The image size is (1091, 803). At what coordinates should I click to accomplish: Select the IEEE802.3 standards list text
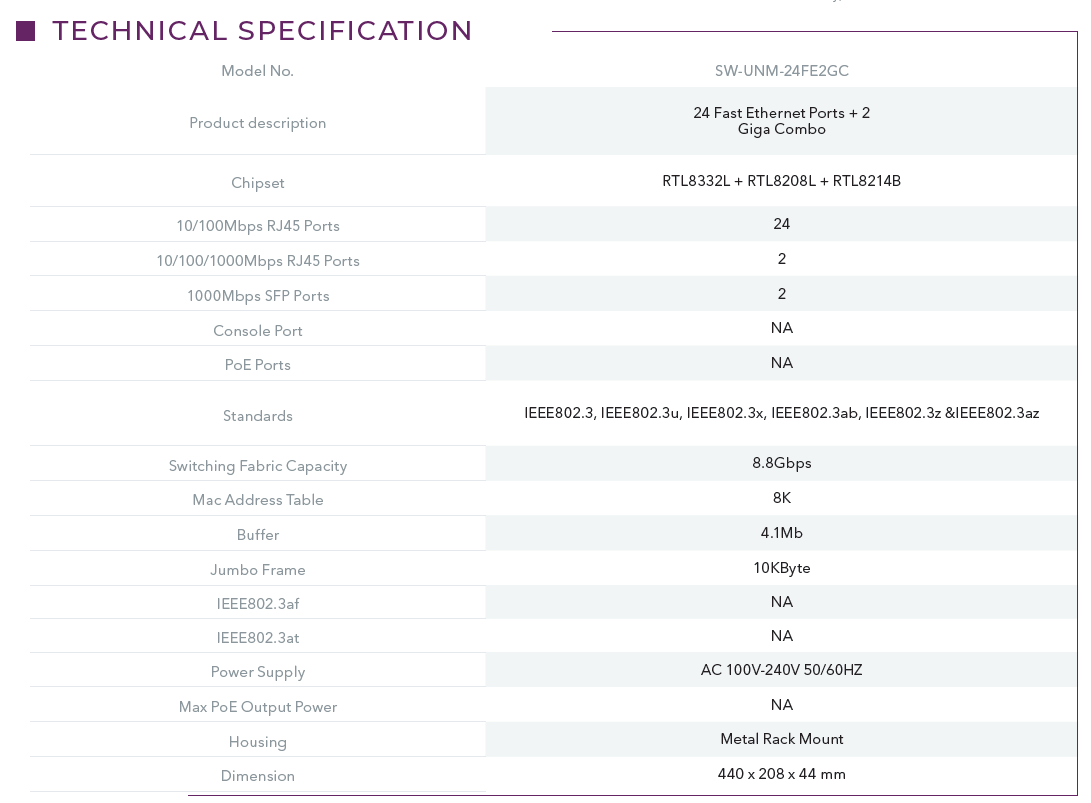pyautogui.click(x=781, y=413)
